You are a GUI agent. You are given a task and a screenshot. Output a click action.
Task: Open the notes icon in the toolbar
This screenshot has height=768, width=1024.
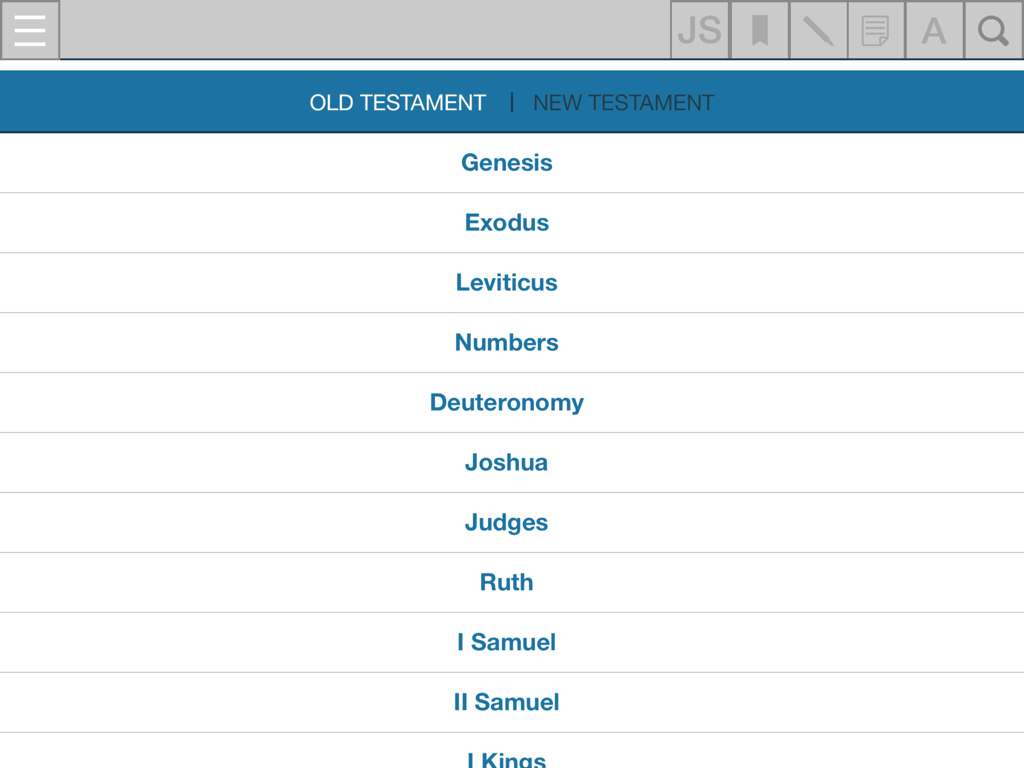[875, 30]
